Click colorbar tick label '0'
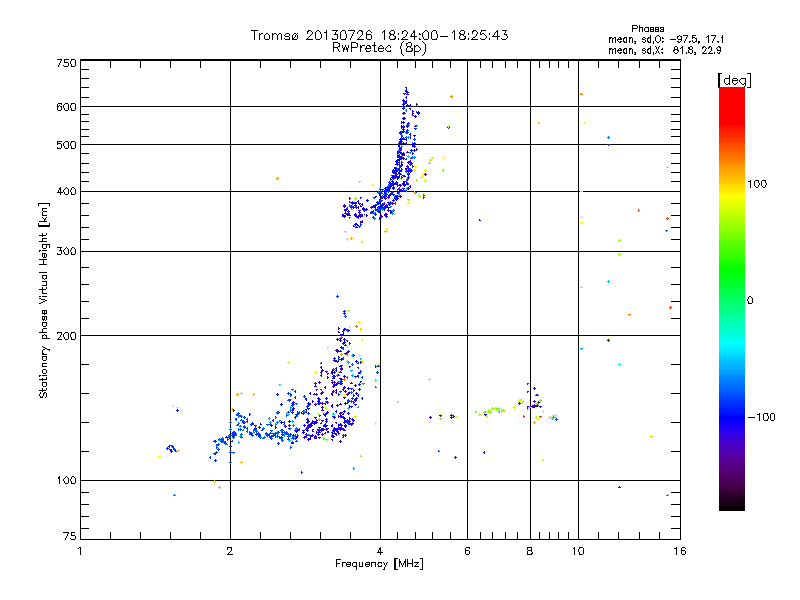The image size is (800, 600). [x=749, y=301]
